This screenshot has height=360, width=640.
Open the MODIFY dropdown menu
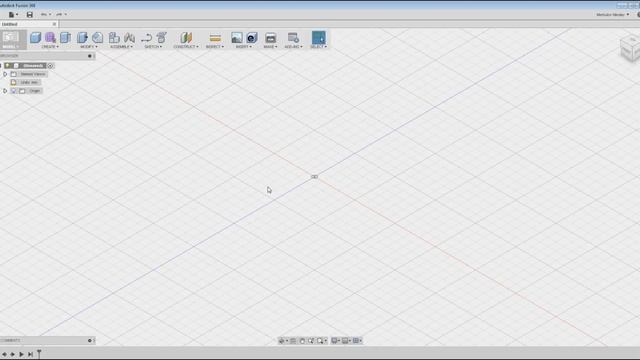[x=89, y=47]
